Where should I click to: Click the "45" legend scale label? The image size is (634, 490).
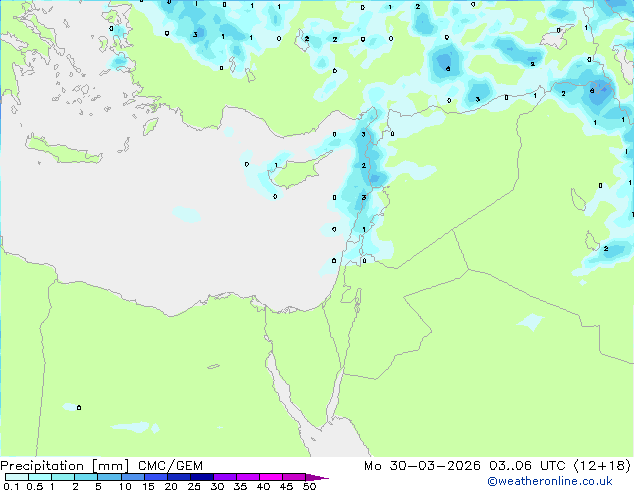pos(286,486)
